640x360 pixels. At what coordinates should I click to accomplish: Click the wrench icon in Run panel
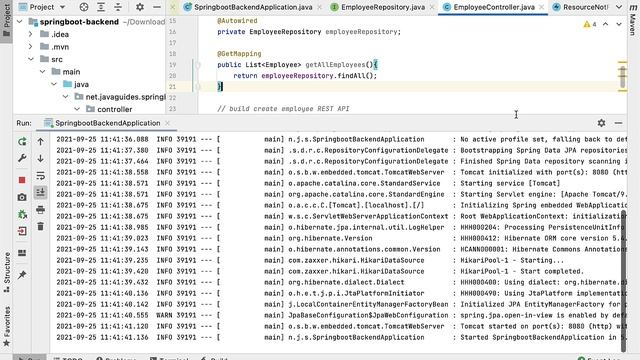point(22,158)
